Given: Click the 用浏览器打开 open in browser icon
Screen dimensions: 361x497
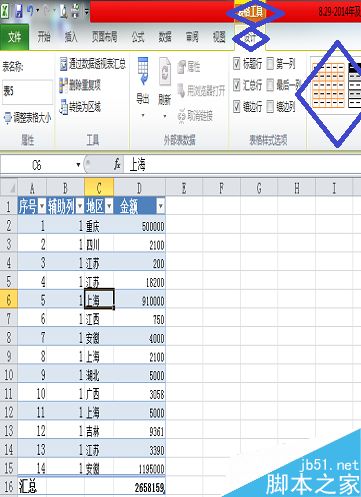Looking at the screenshot, I should coord(182,90).
